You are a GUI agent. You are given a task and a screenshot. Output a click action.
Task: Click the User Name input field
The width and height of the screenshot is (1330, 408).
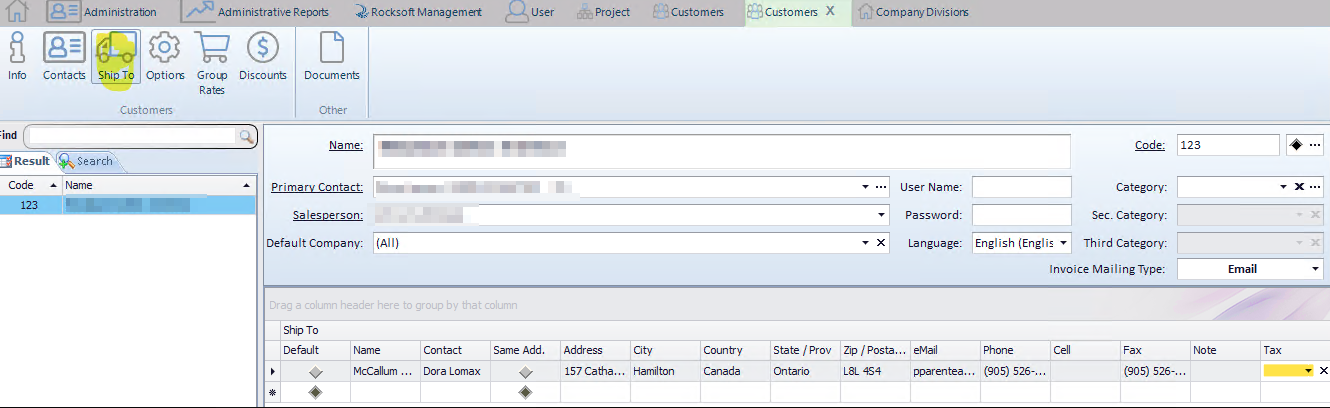(1021, 187)
